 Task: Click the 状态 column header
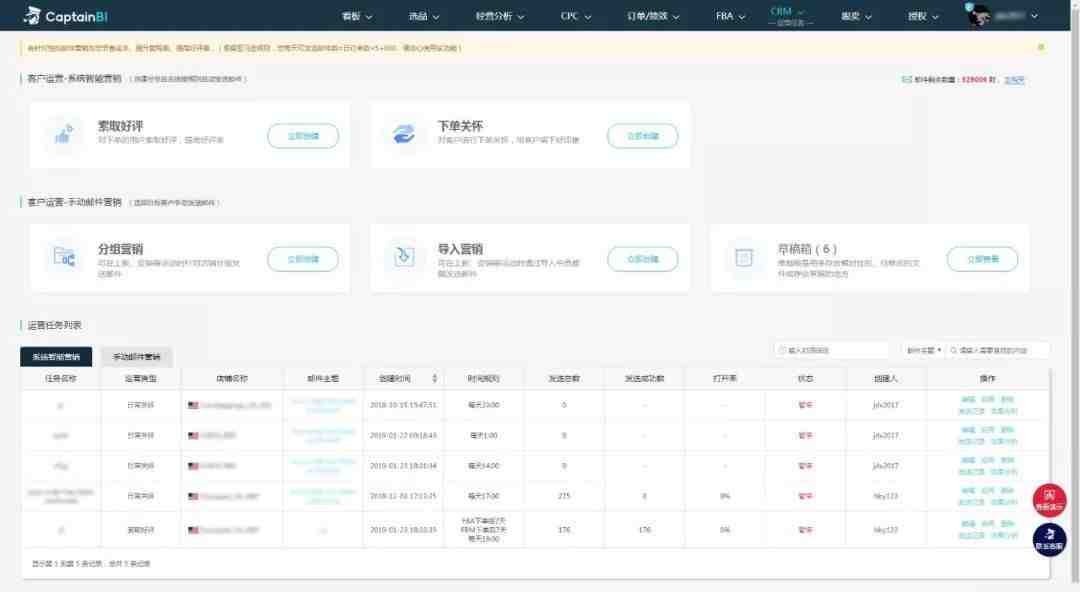pyautogui.click(x=805, y=378)
